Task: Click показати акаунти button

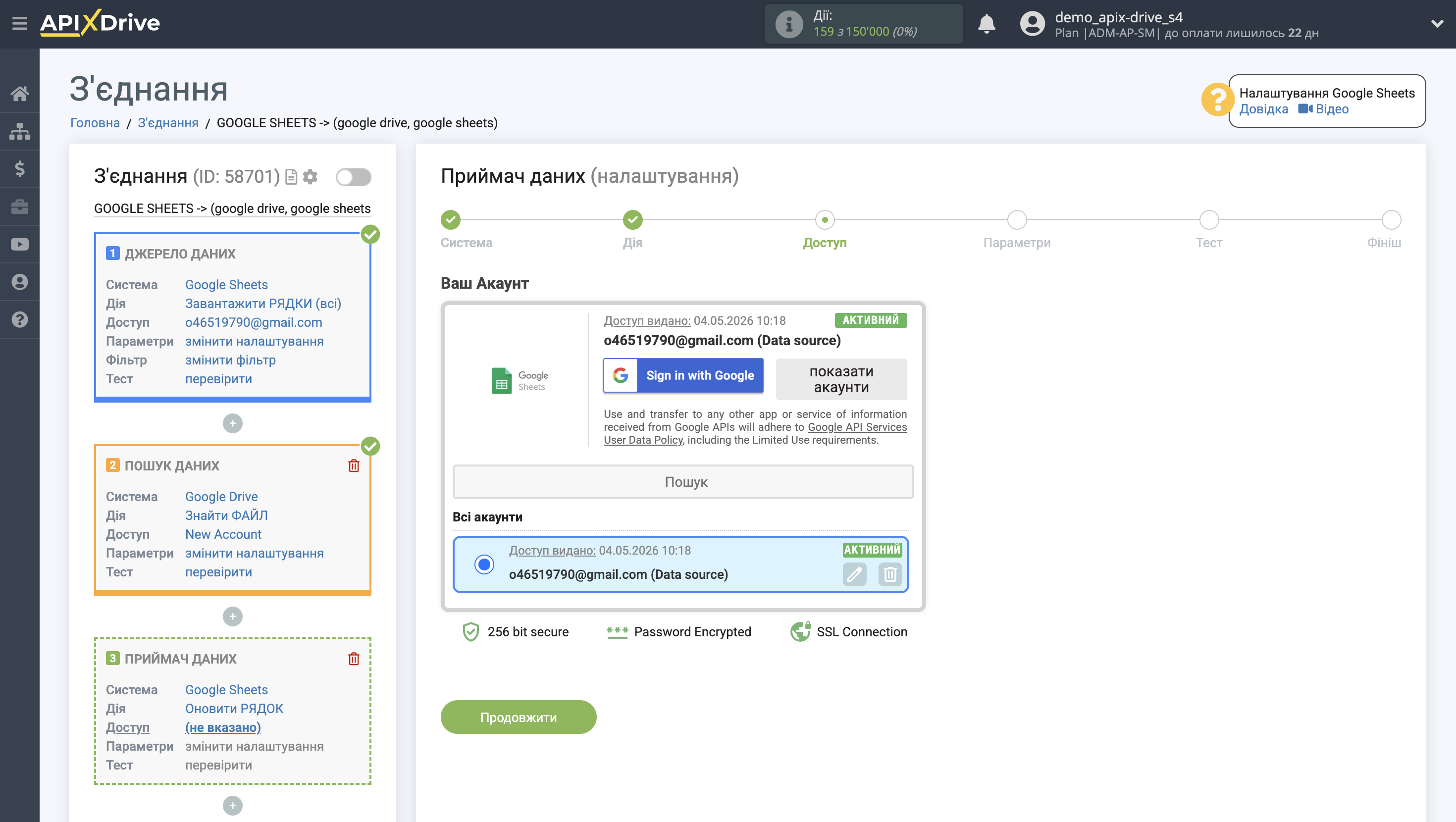Action: coord(841,379)
